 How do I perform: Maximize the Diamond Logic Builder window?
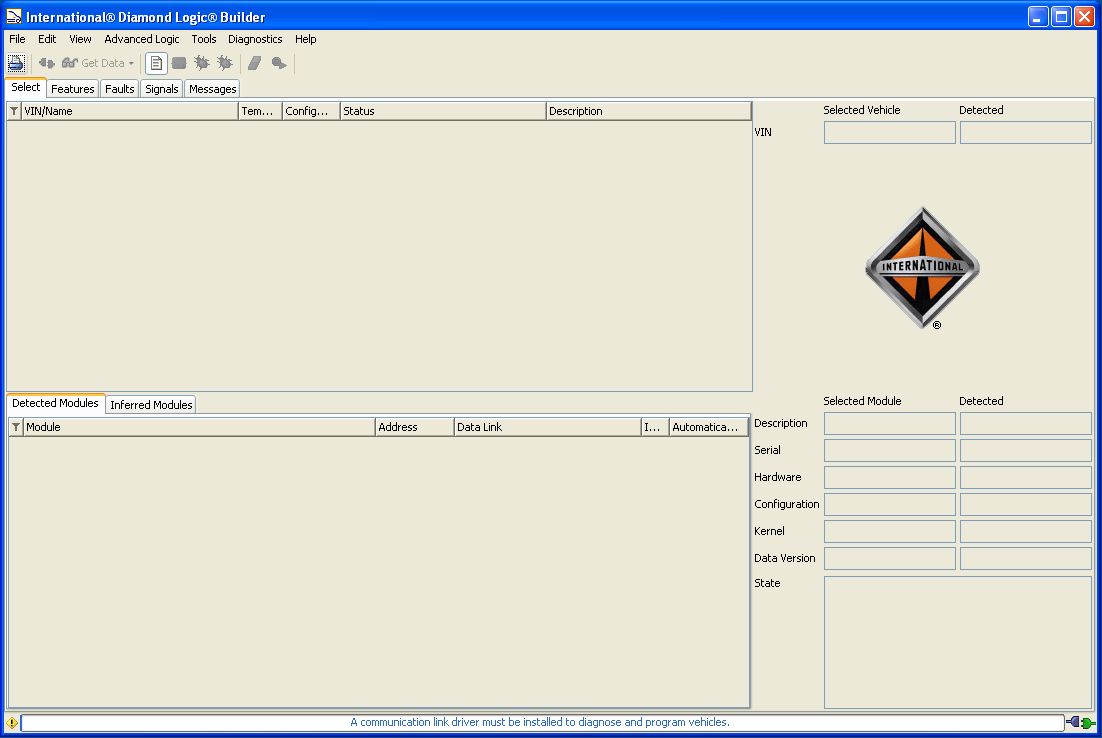point(1061,16)
